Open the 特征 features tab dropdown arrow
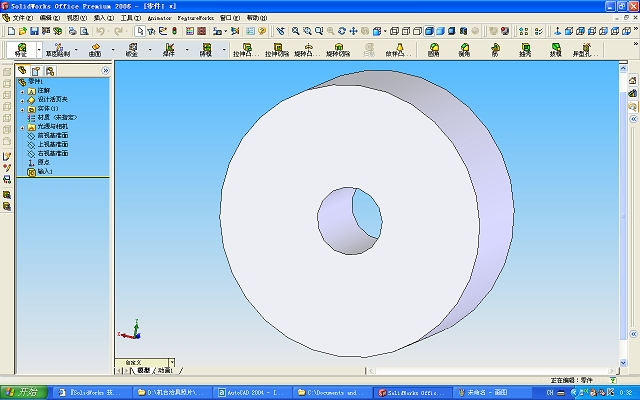The height and width of the screenshot is (400, 640). 39,50
